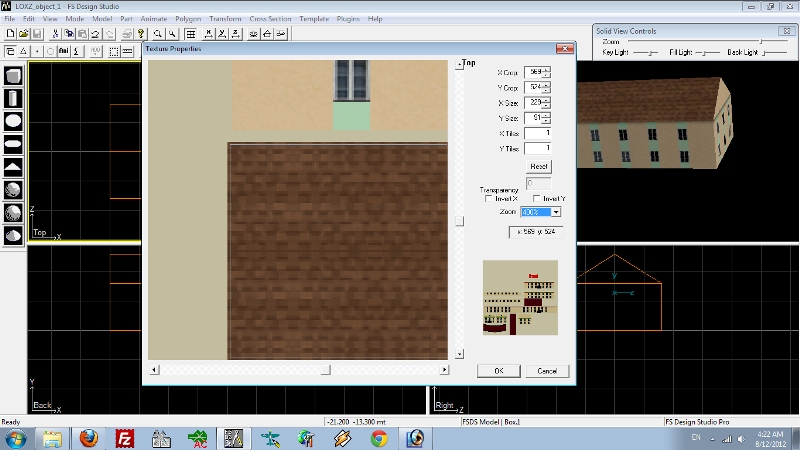Click the New file toolbar icon
Viewport: 800px width, 450px height.
pyautogui.click(x=10, y=33)
